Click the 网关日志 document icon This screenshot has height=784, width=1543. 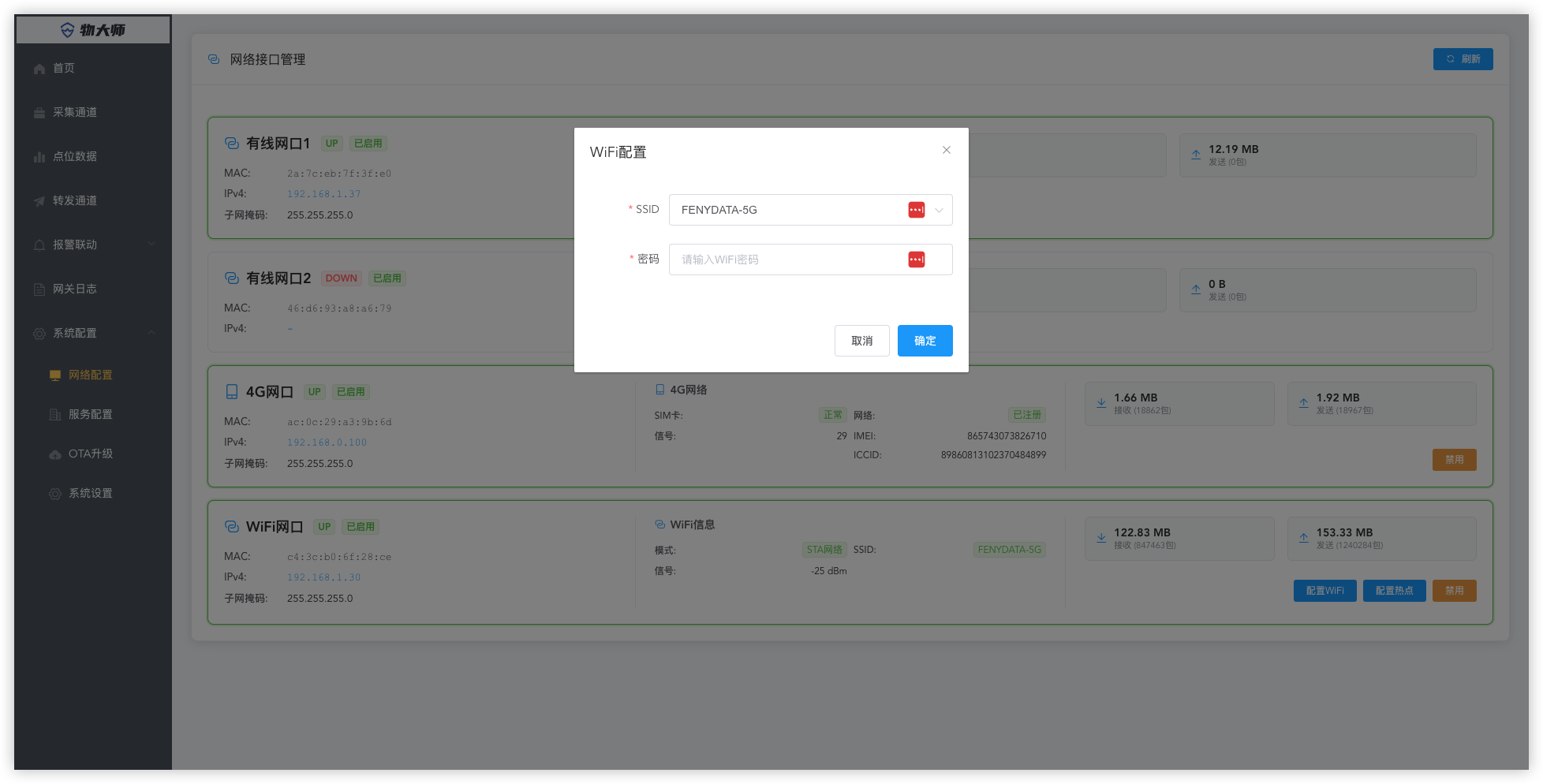39,289
